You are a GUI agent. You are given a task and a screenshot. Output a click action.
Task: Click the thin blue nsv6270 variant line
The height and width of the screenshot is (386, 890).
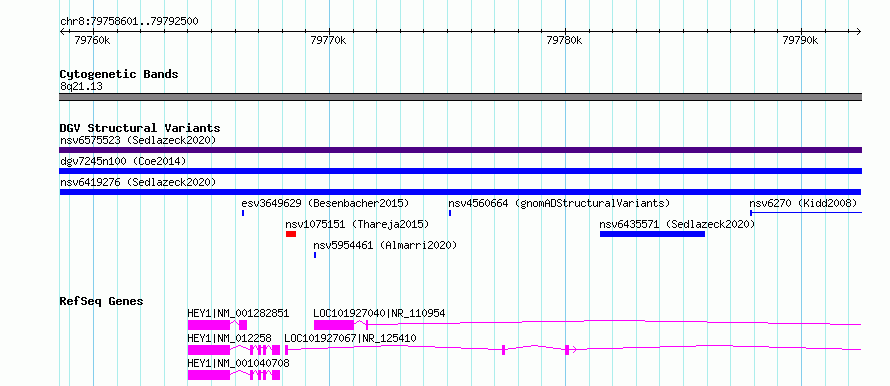click(x=806, y=213)
